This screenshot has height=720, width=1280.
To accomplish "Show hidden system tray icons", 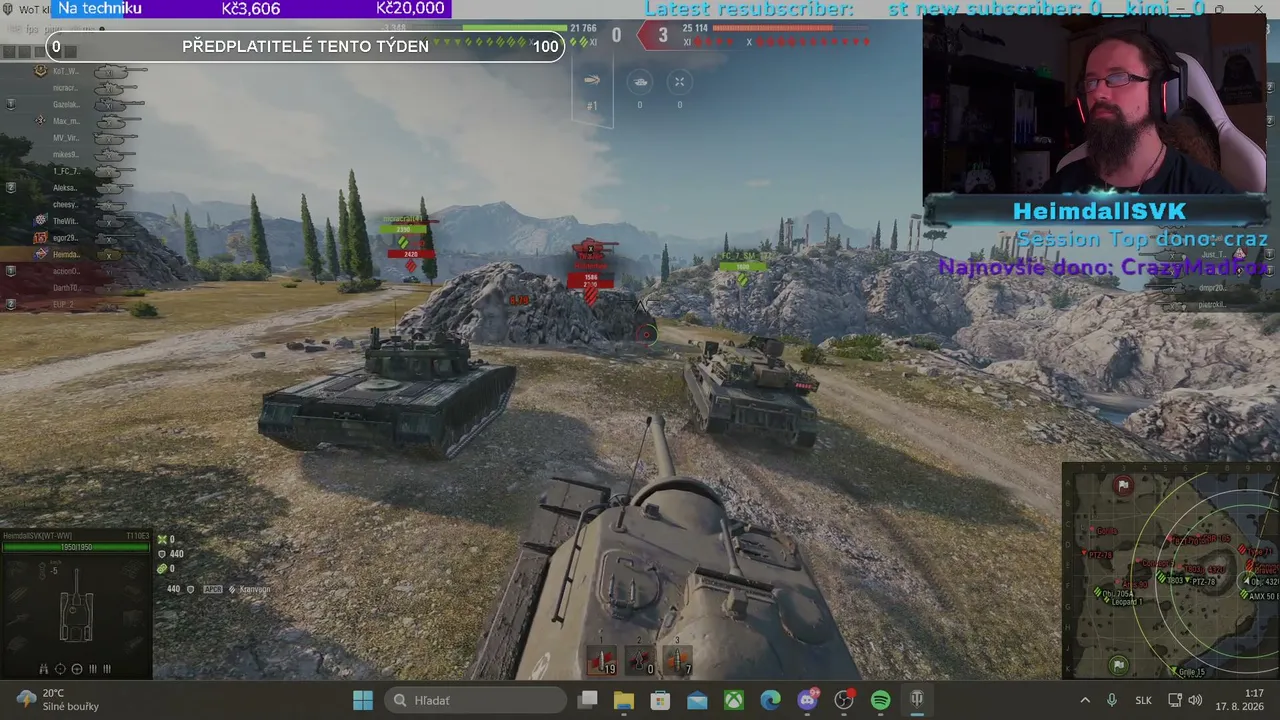I will [1085, 700].
